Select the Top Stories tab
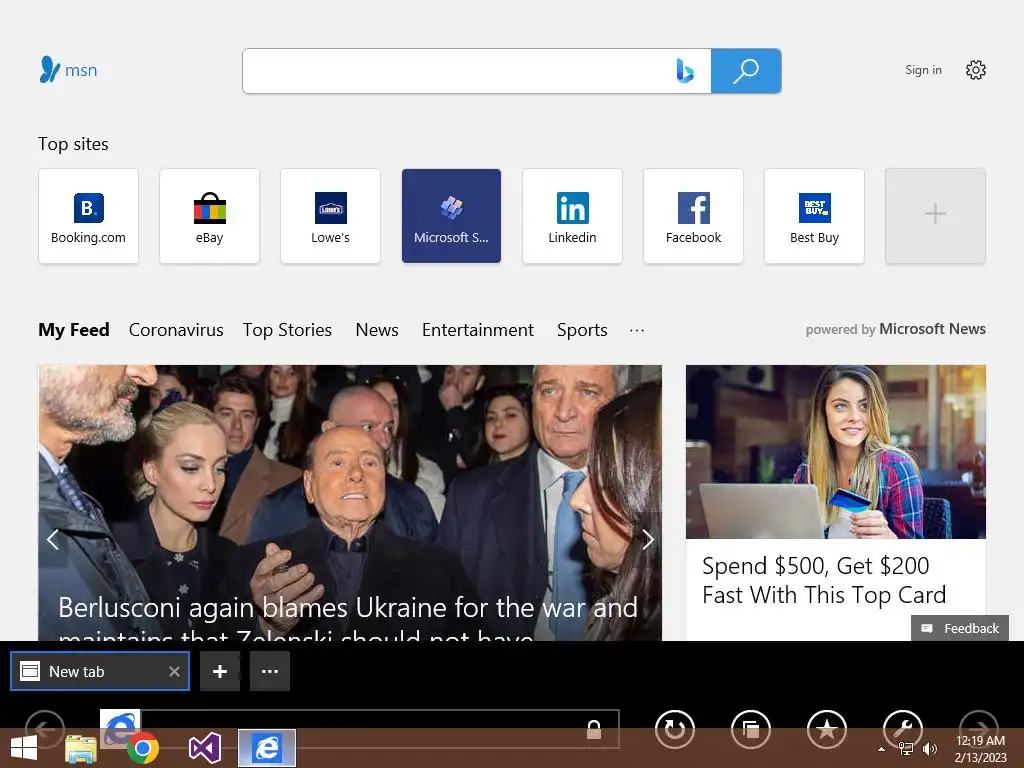The height and width of the screenshot is (768, 1024). 287,330
